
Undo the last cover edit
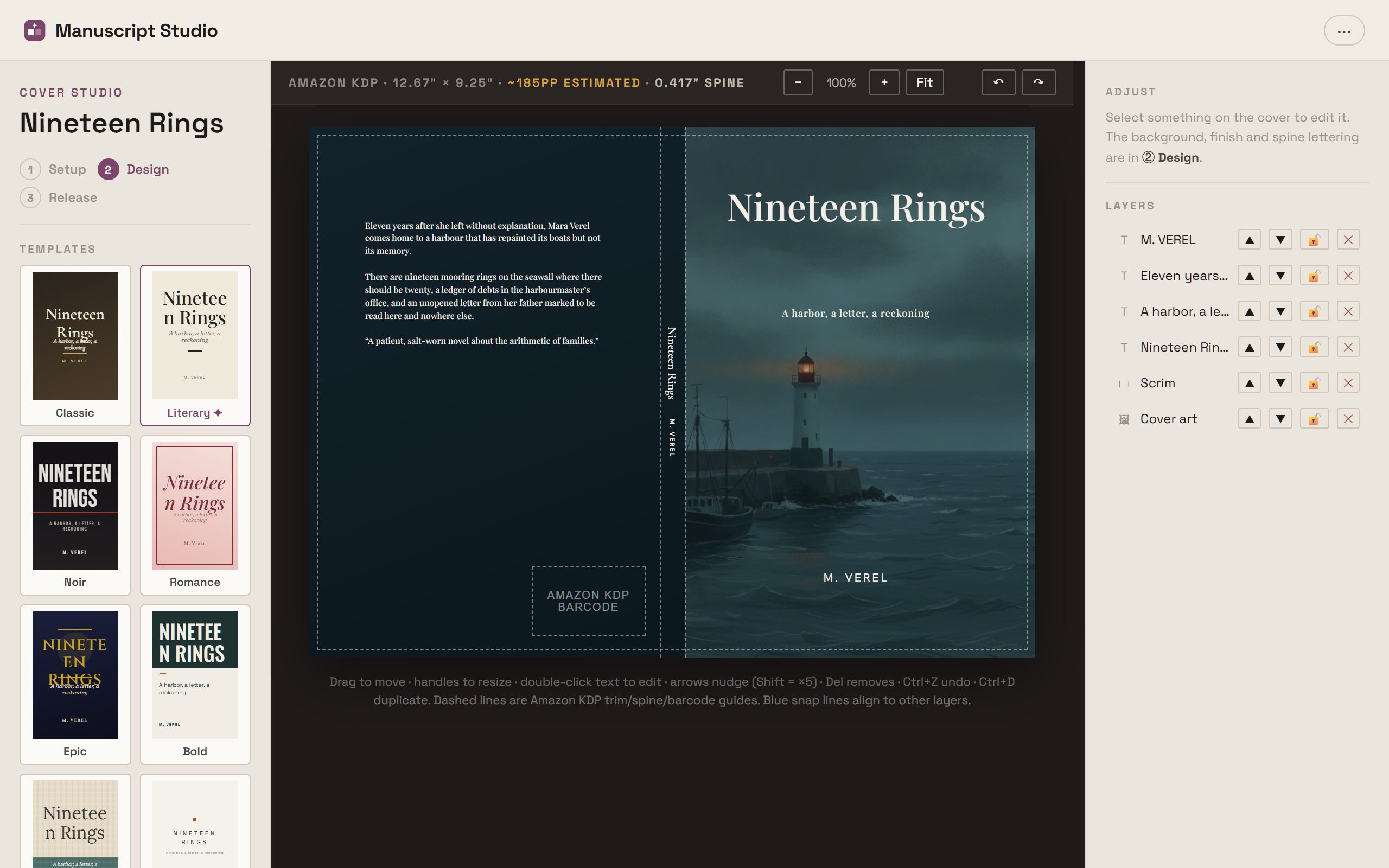coord(999,82)
